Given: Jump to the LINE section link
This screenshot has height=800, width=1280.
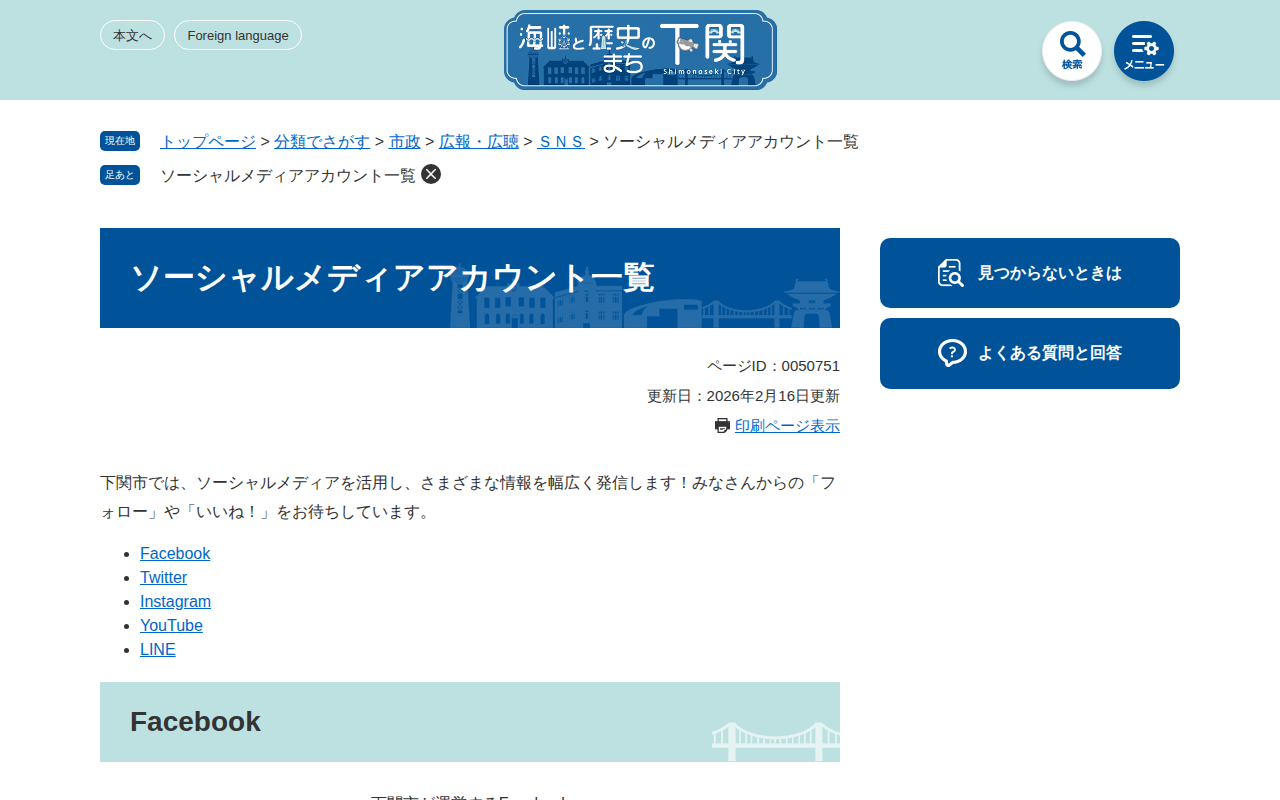Looking at the screenshot, I should tap(158, 650).
